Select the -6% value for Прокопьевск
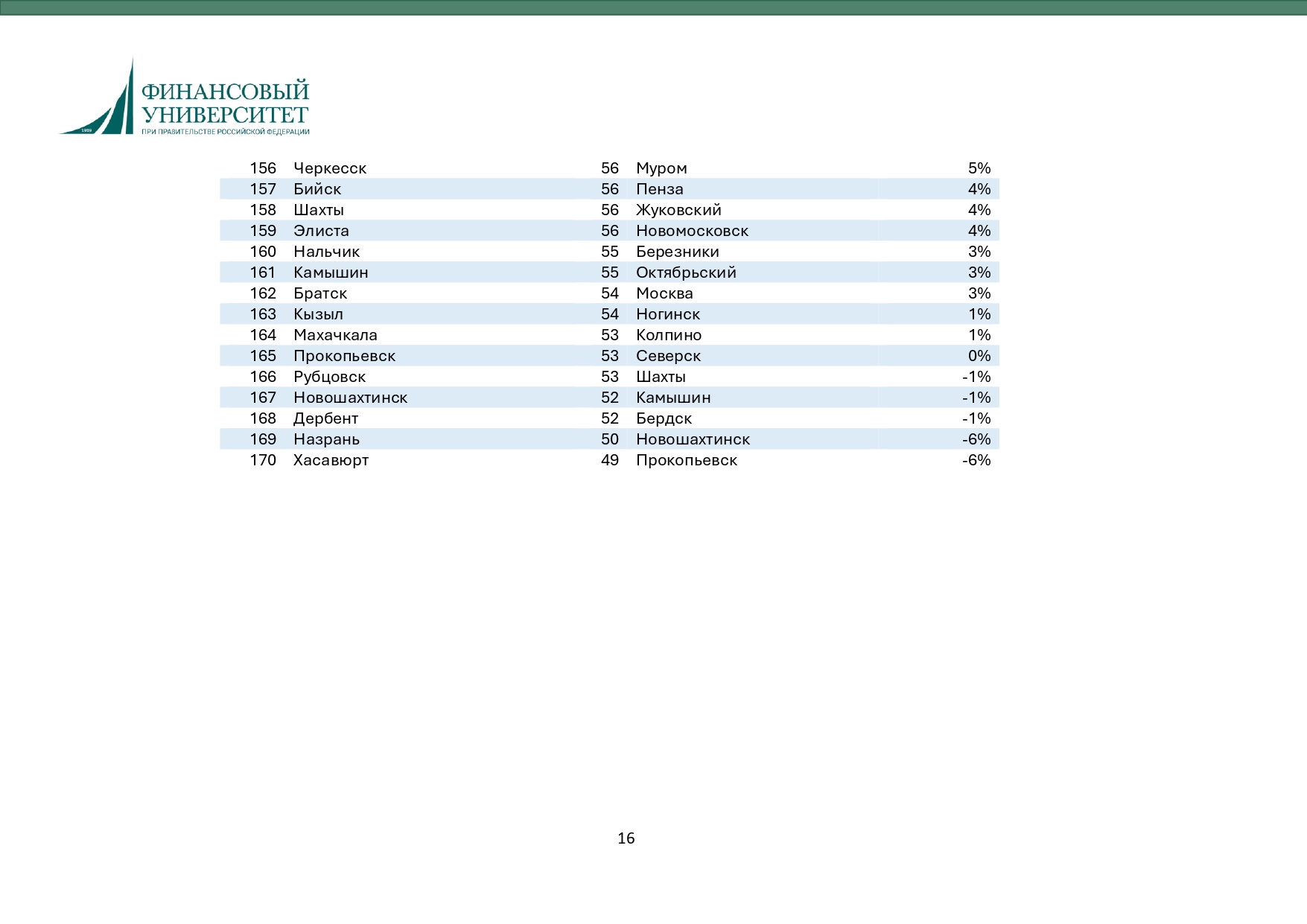The image size is (1307, 924). click(x=976, y=460)
